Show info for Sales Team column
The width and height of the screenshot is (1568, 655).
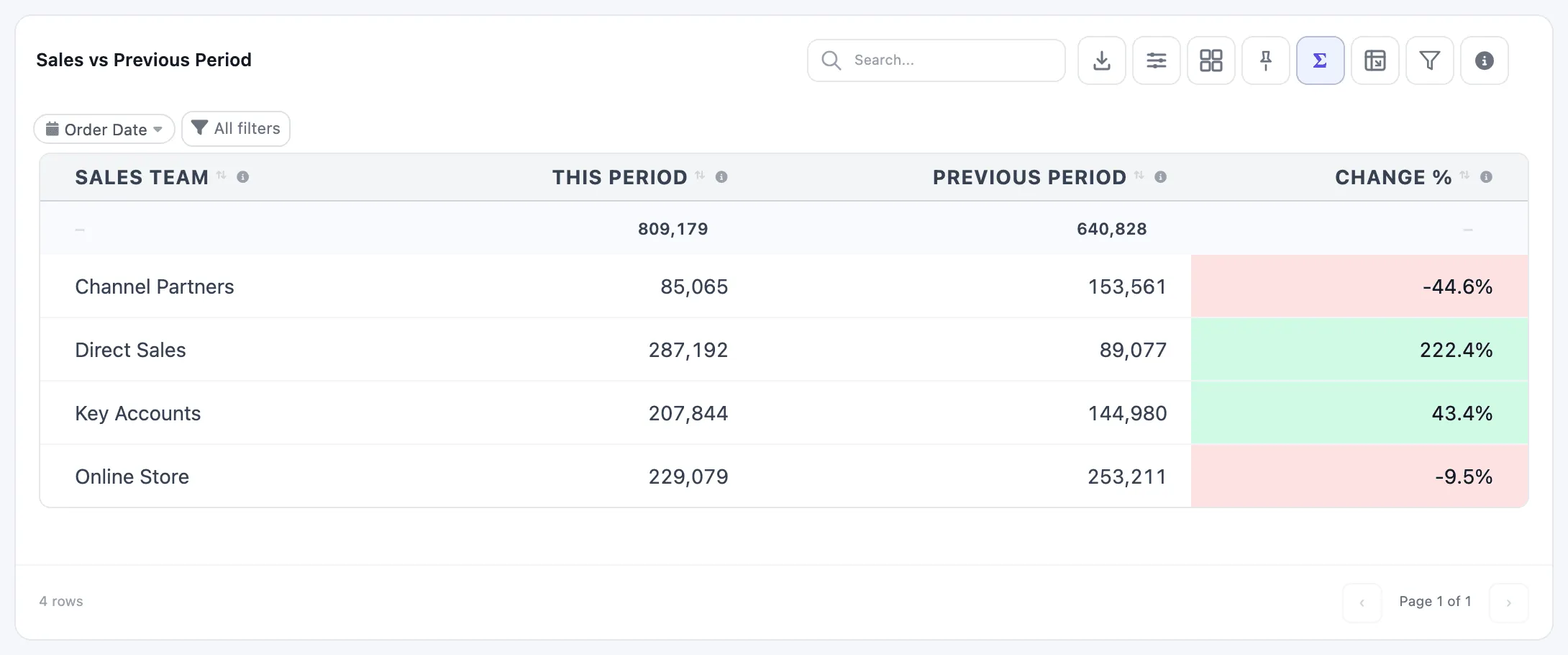tap(243, 177)
